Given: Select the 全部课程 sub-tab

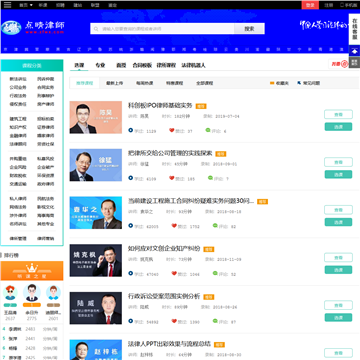Looking at the screenshot, I should 204,83.
